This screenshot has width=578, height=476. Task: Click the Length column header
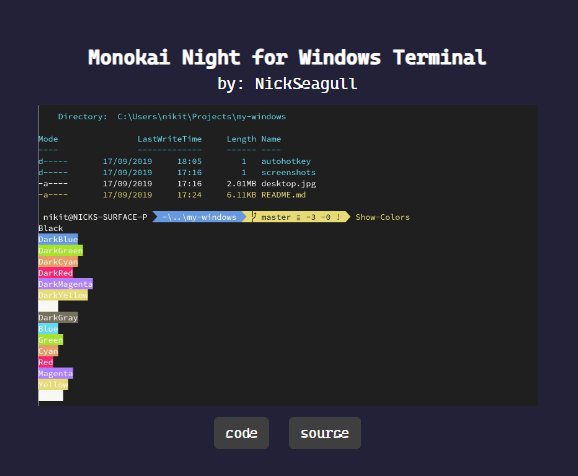241,139
